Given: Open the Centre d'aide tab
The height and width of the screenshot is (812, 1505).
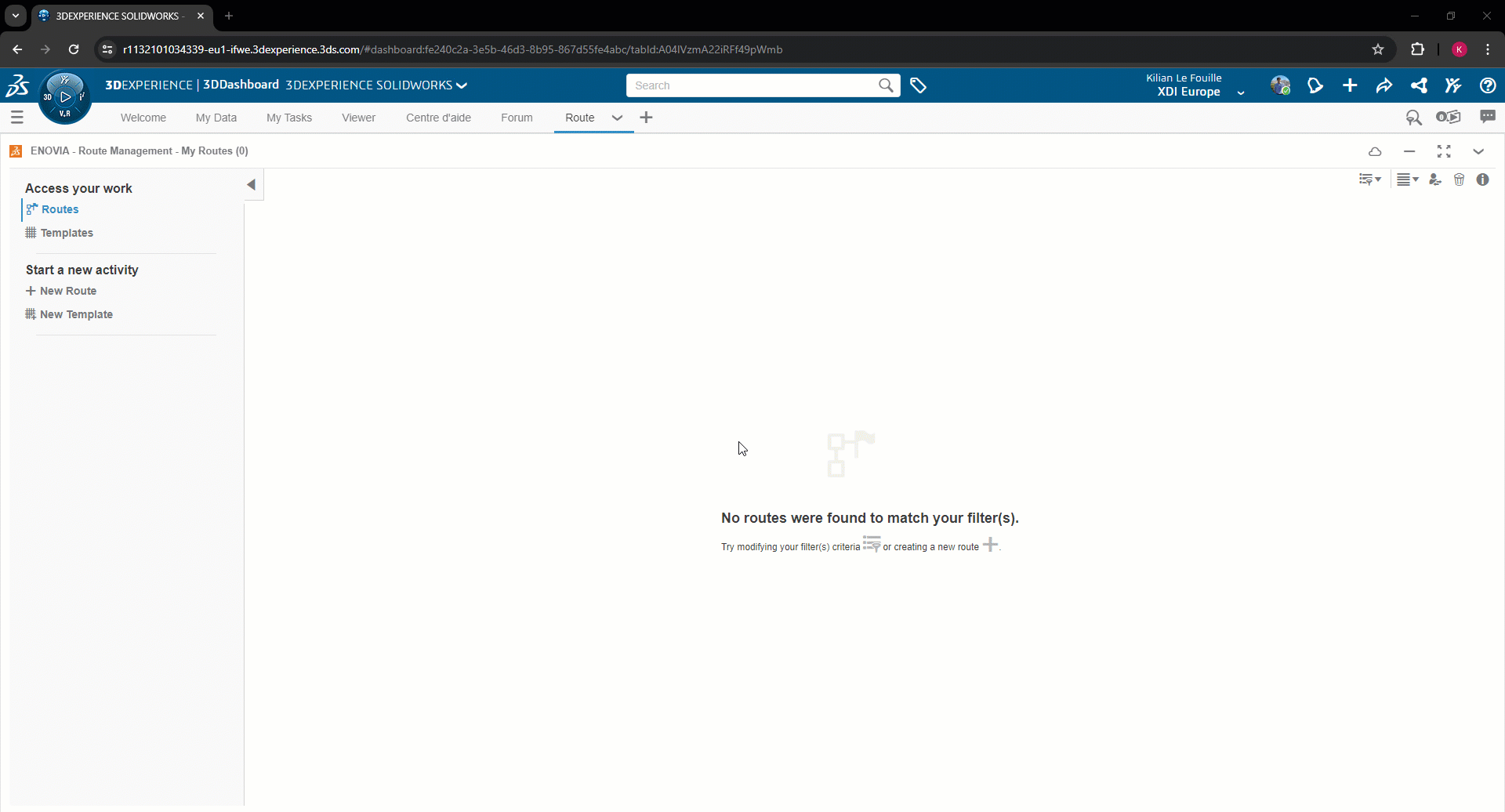Looking at the screenshot, I should (438, 118).
